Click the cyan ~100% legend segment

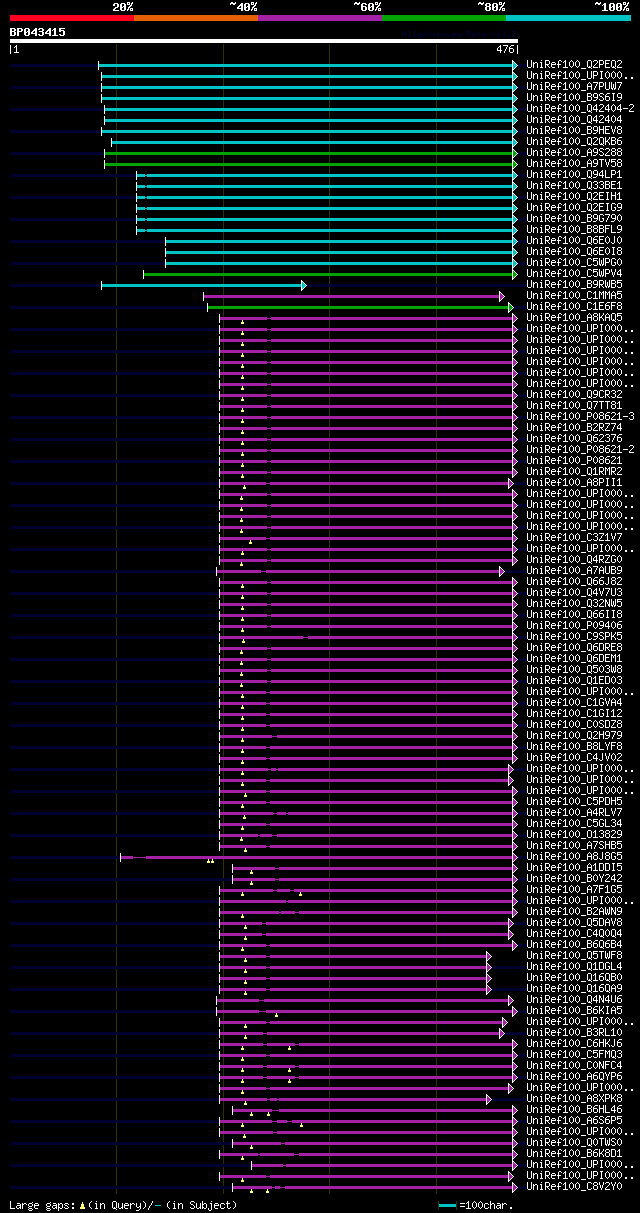point(567,18)
